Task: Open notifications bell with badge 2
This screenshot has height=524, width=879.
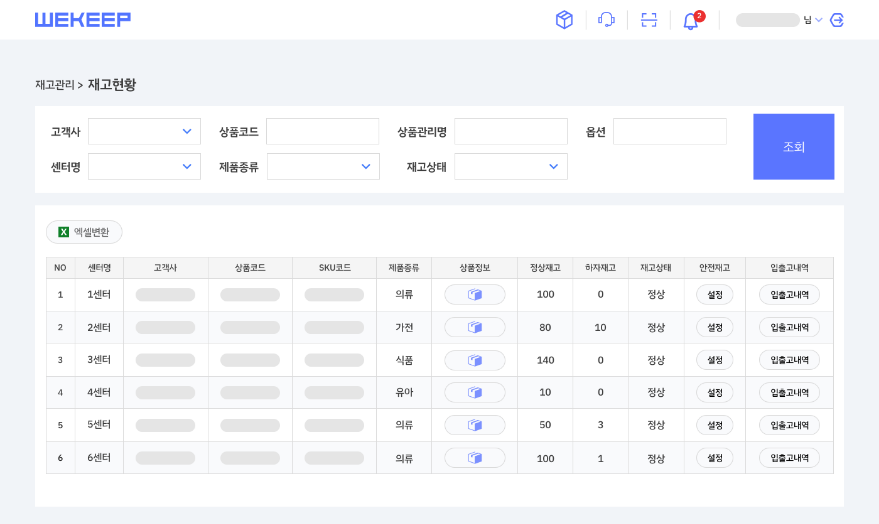Action: click(692, 20)
